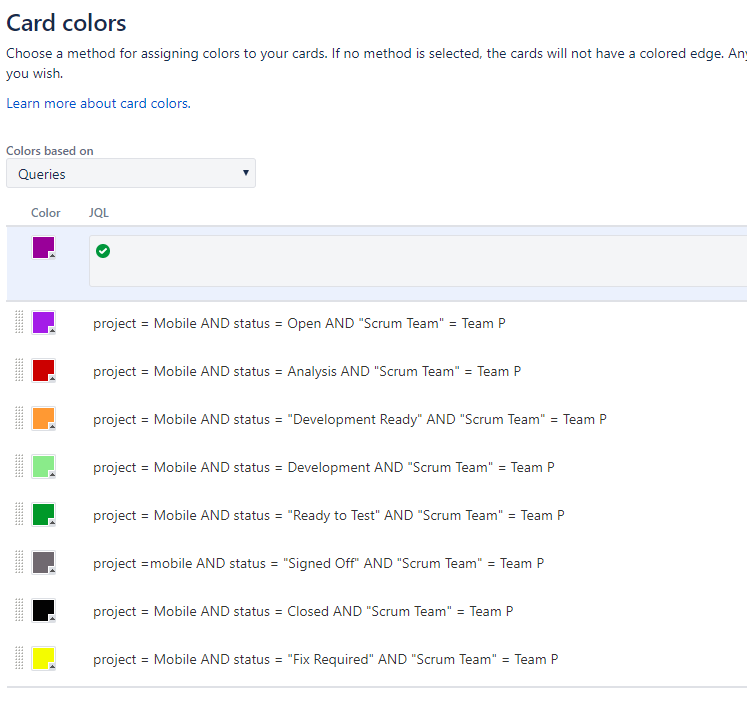The width and height of the screenshot is (747, 716).
Task: Click the green JQL valid checkmark icon
Action: (x=103, y=251)
